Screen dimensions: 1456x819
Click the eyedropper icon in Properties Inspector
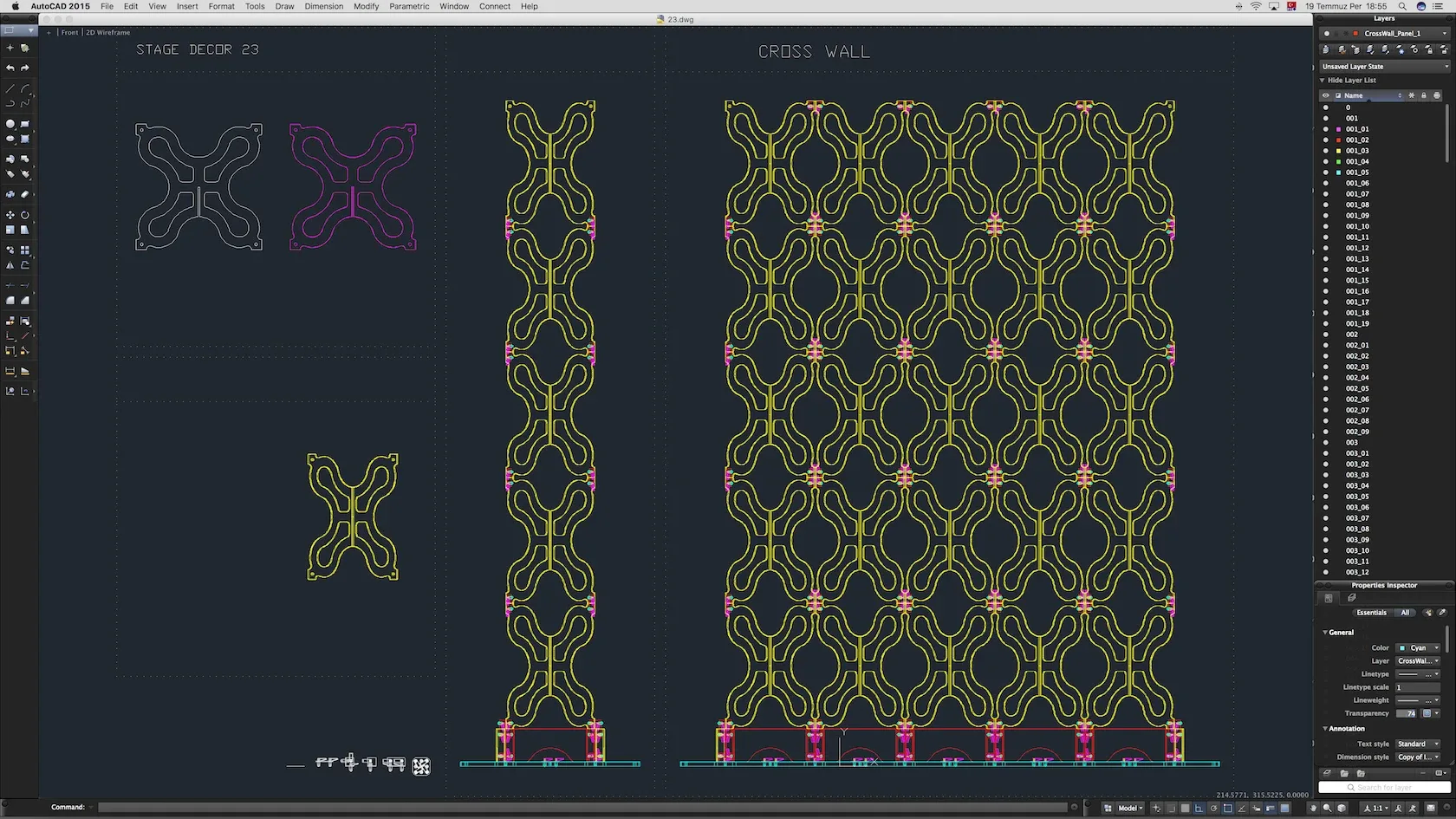pyautogui.click(x=1442, y=613)
